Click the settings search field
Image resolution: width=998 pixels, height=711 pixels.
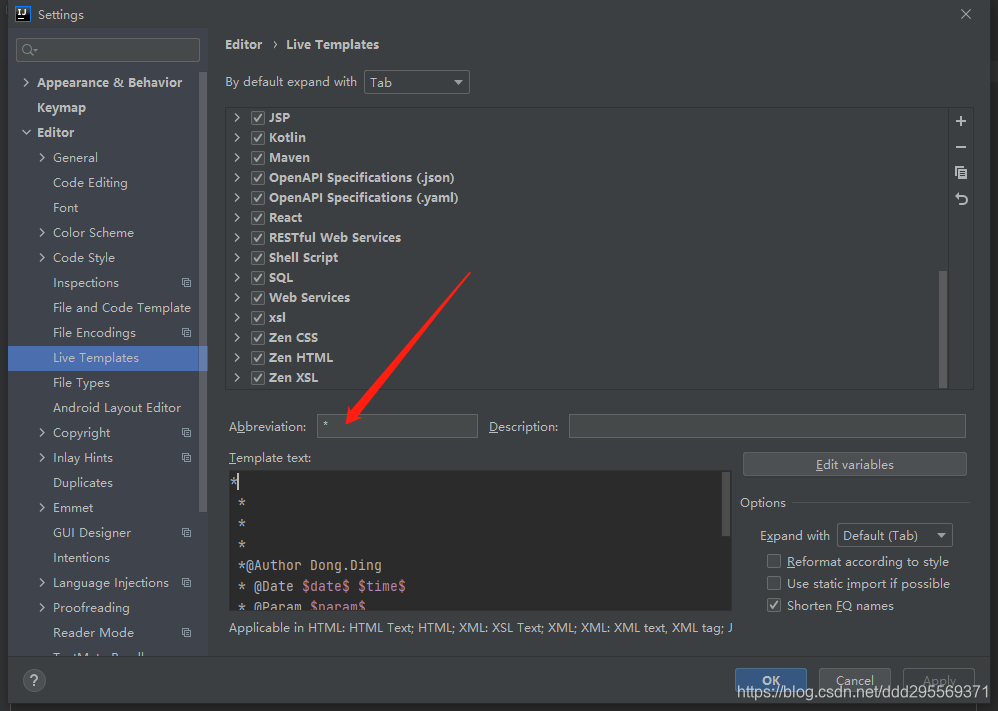coord(108,50)
